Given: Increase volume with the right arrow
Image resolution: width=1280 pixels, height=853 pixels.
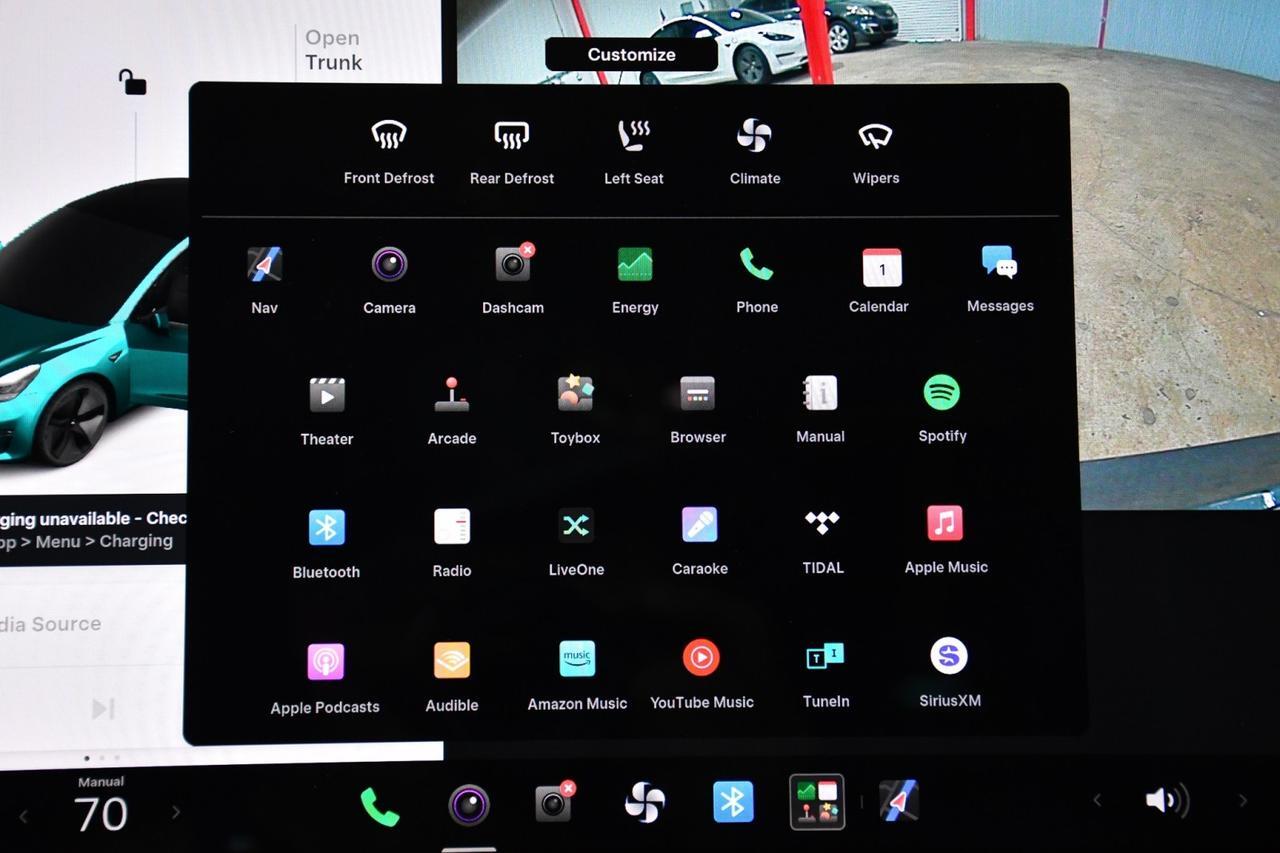Looking at the screenshot, I should [x=1243, y=800].
